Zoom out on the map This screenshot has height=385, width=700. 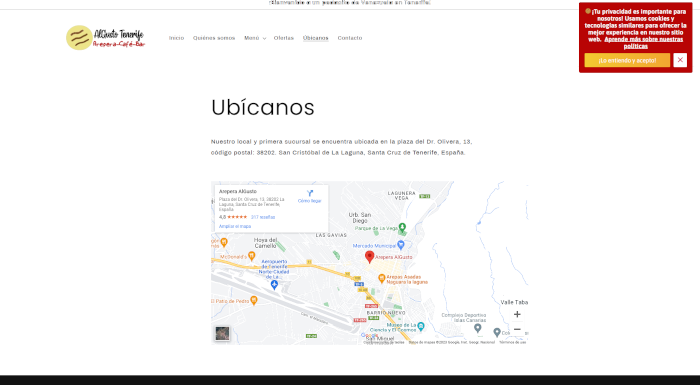(517, 329)
